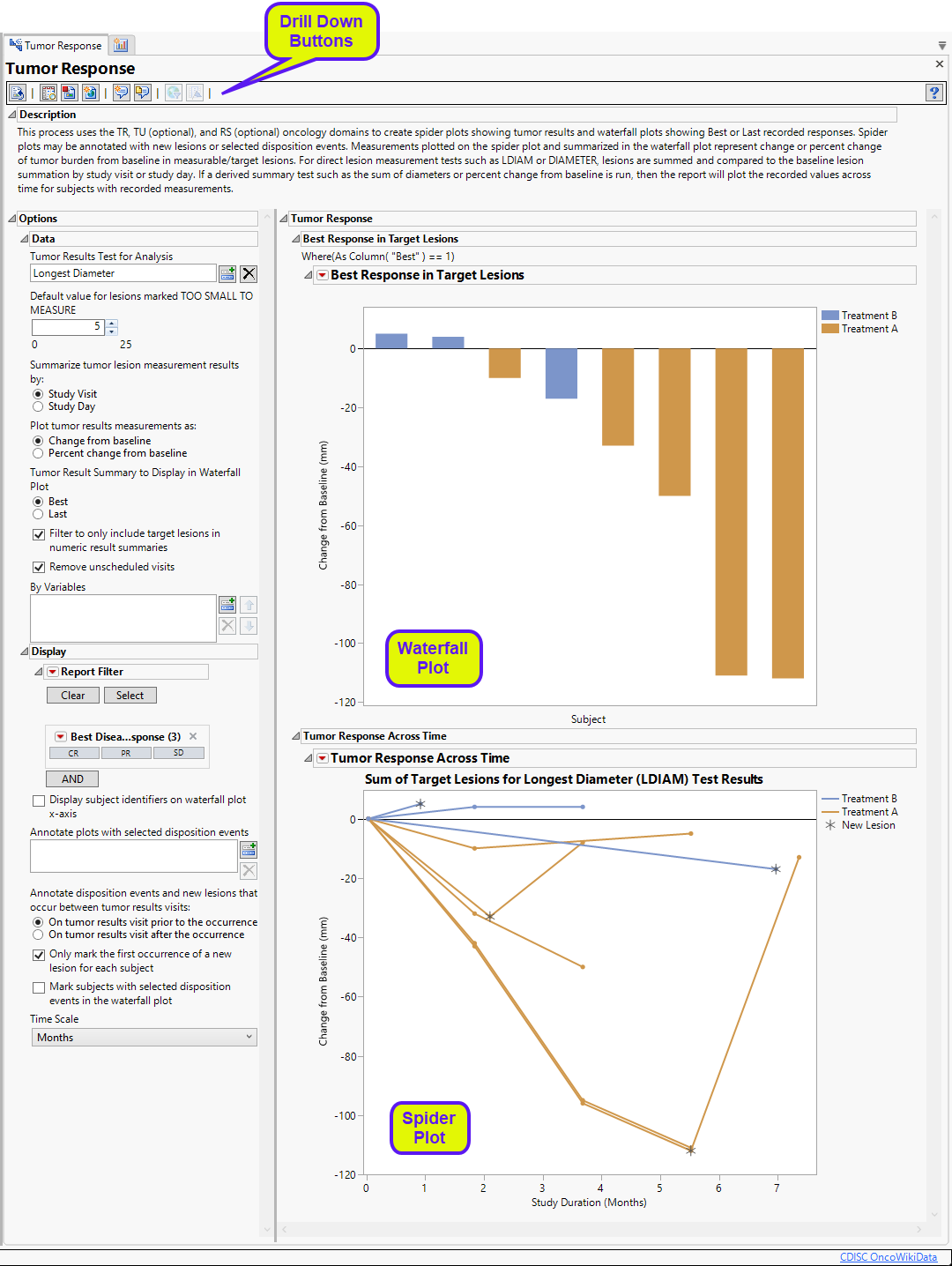Open Best Response in Target Lesions red triangle menu
The image size is (952, 1266).
pyautogui.click(x=323, y=275)
